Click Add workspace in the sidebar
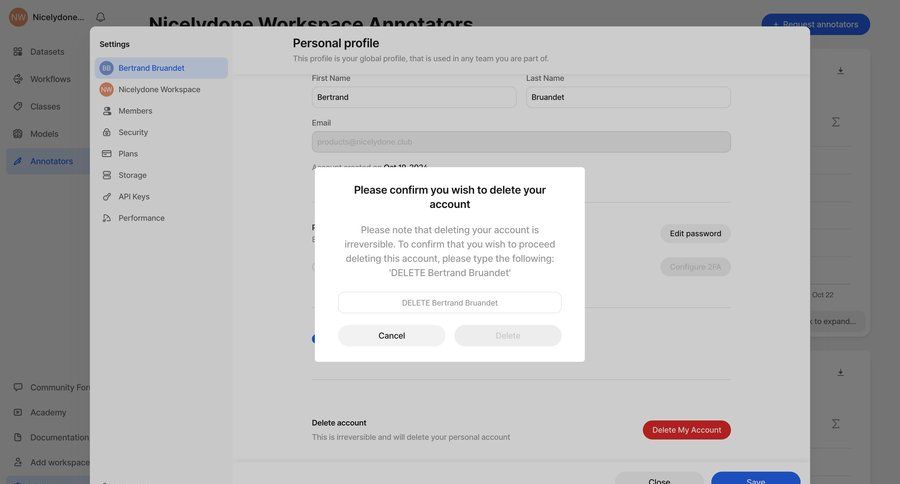 click(x=59, y=462)
